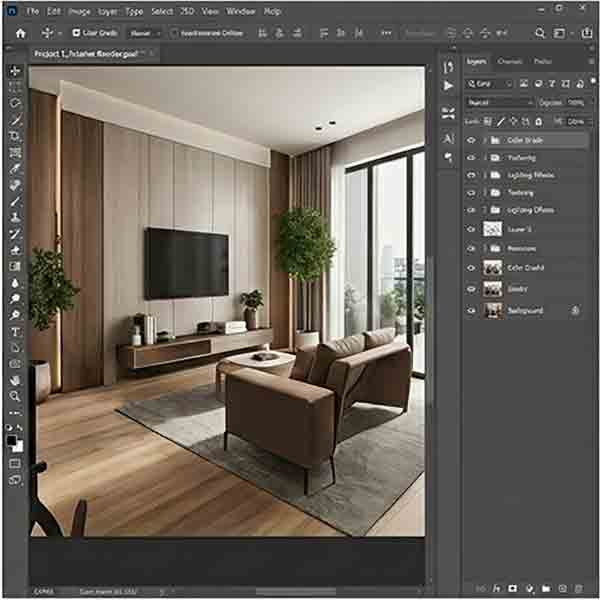This screenshot has width=600, height=600.
Task: Delete the selected layer via trash icon
Action: coord(579,588)
